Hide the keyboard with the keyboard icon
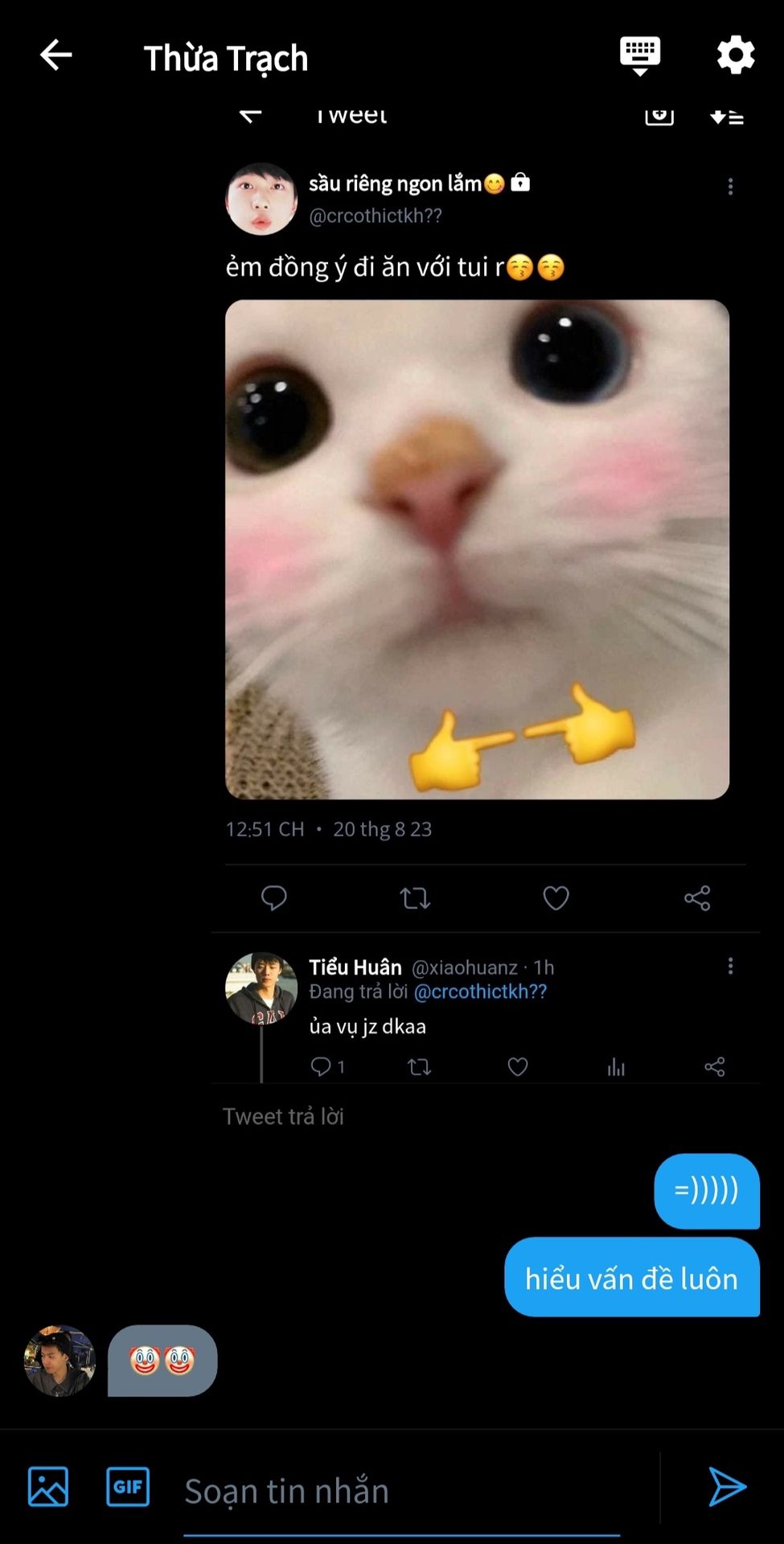The image size is (784, 1544). [x=640, y=55]
